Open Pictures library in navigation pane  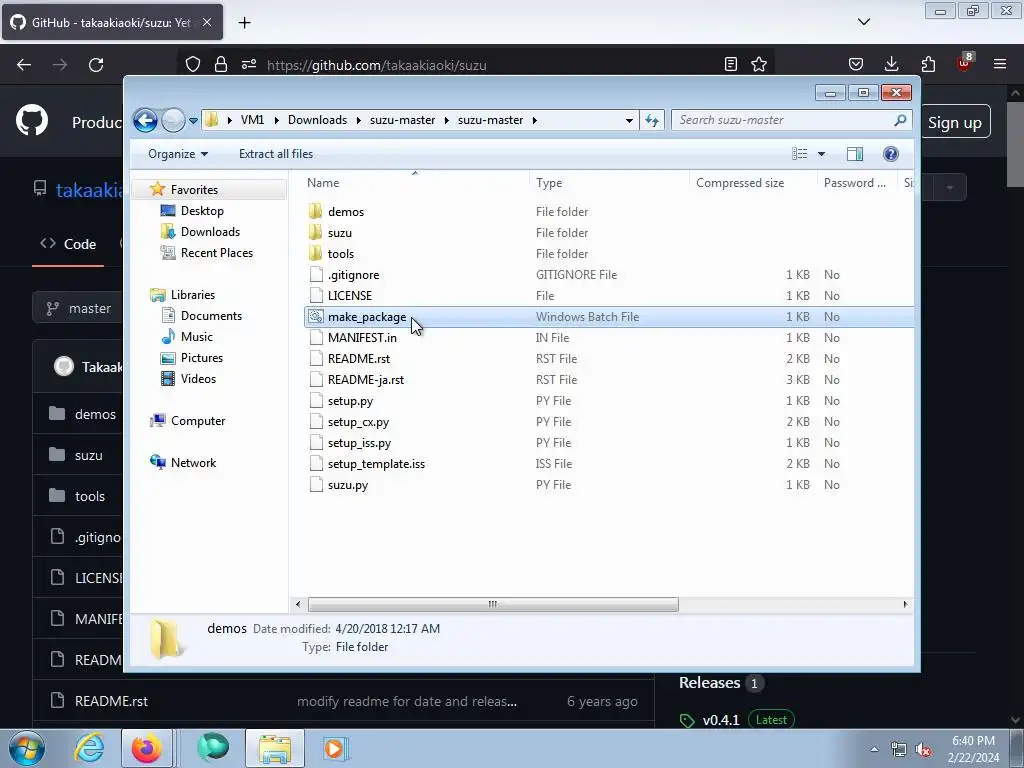[202, 357]
